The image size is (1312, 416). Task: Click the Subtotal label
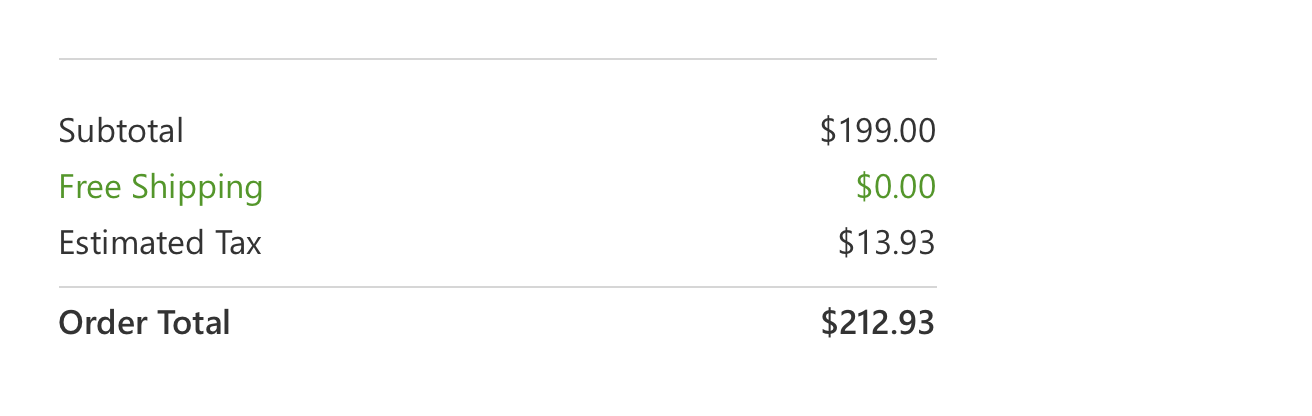pyautogui.click(x=121, y=131)
